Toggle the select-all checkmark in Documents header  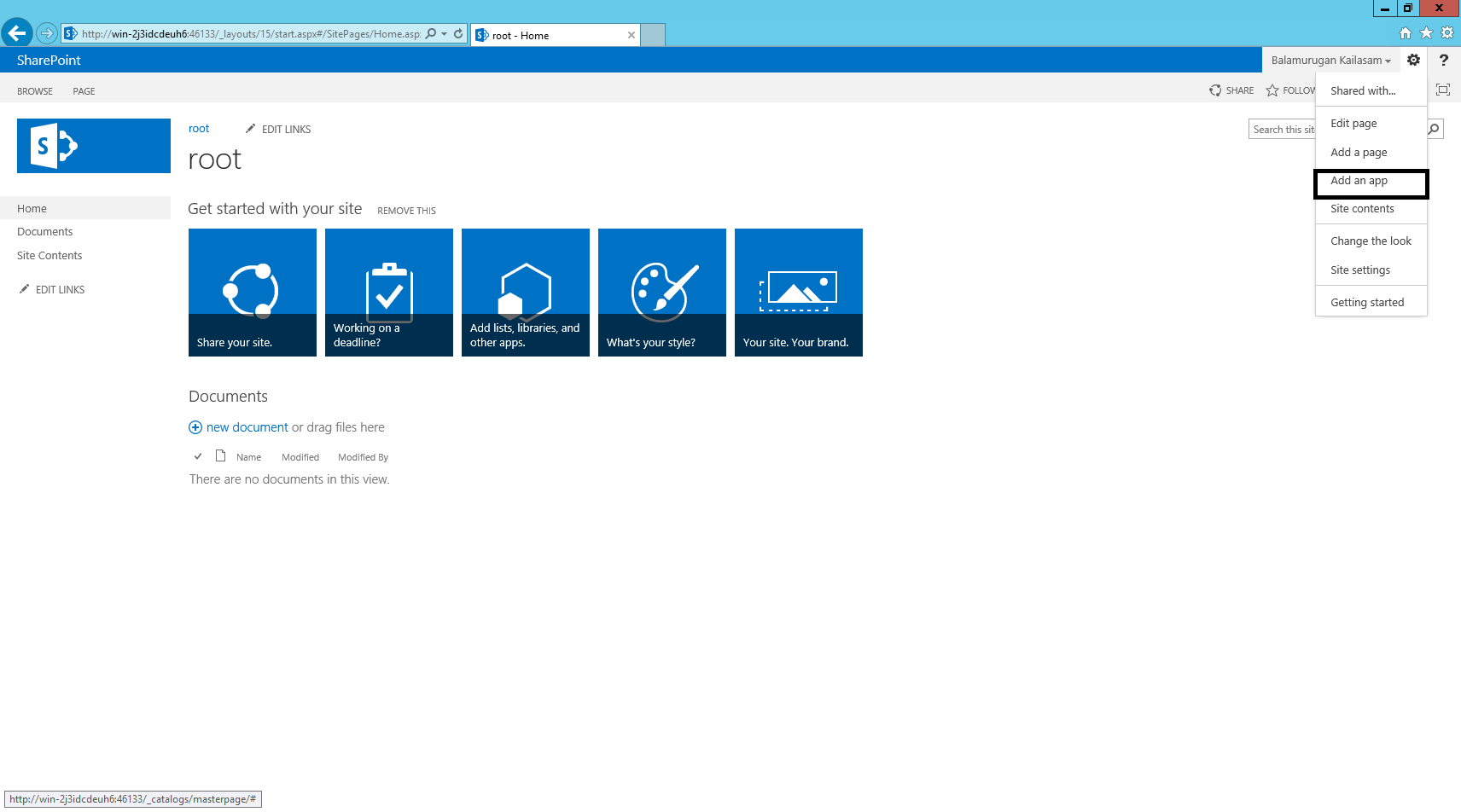click(198, 456)
